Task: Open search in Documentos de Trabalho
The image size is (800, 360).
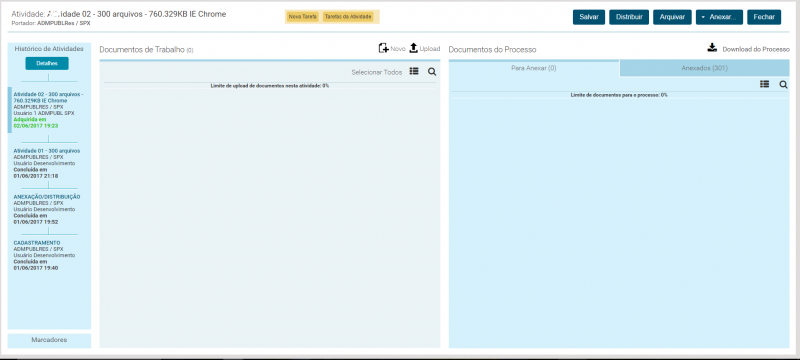Action: tap(432, 72)
